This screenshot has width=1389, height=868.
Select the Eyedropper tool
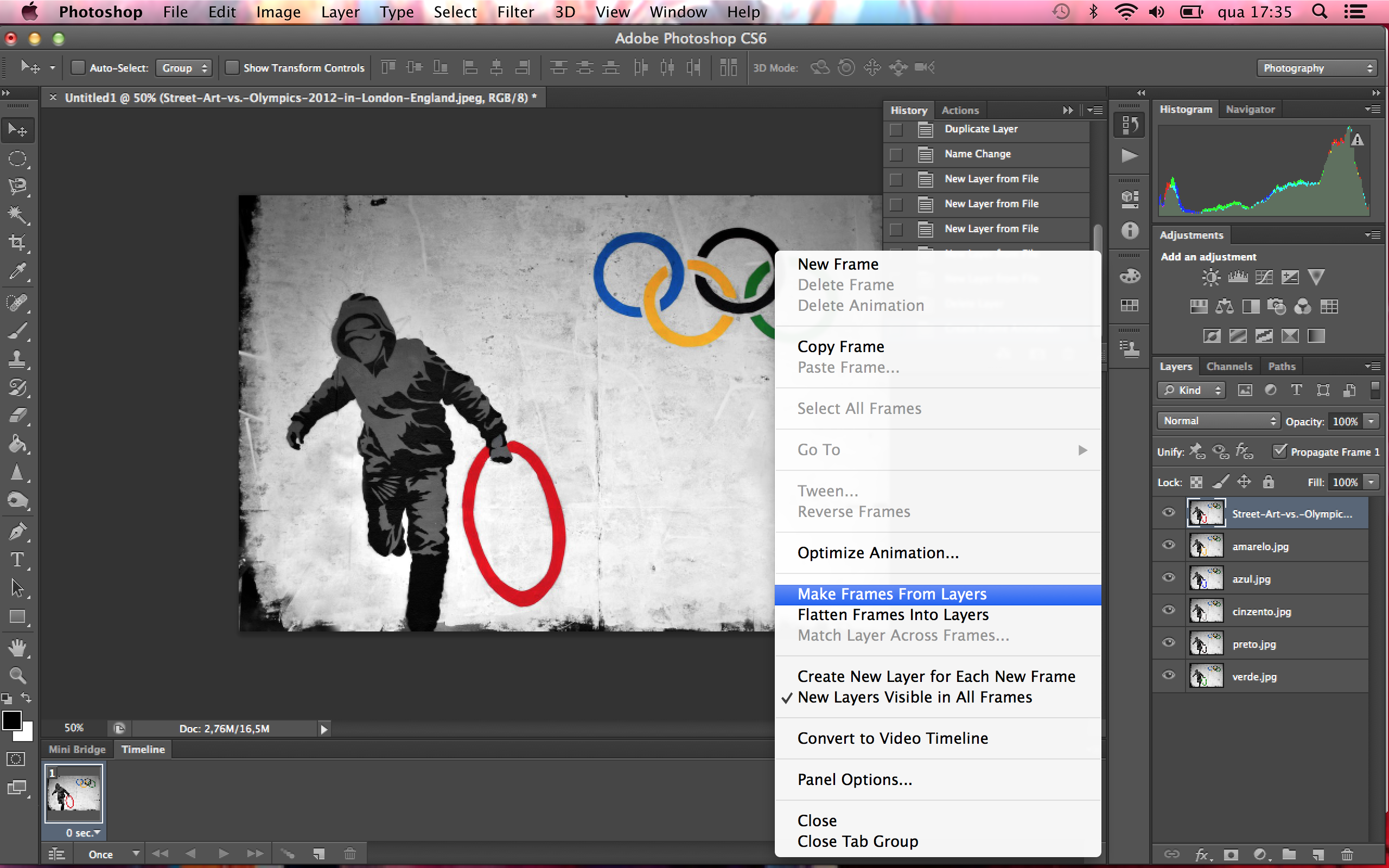click(17, 271)
